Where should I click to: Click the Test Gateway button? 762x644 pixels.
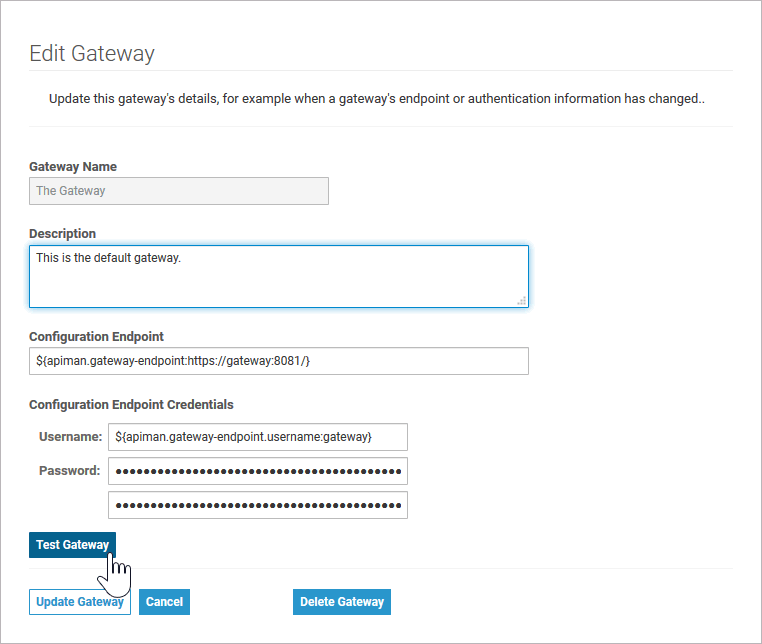(72, 545)
